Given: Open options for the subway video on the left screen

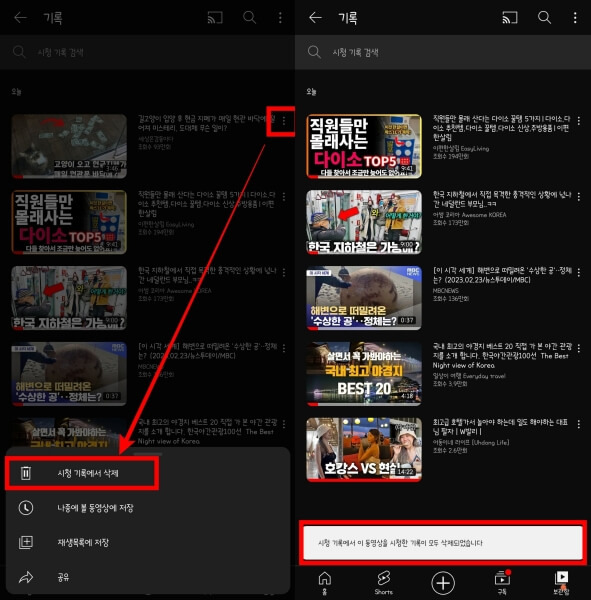Looking at the screenshot, I should tap(284, 272).
